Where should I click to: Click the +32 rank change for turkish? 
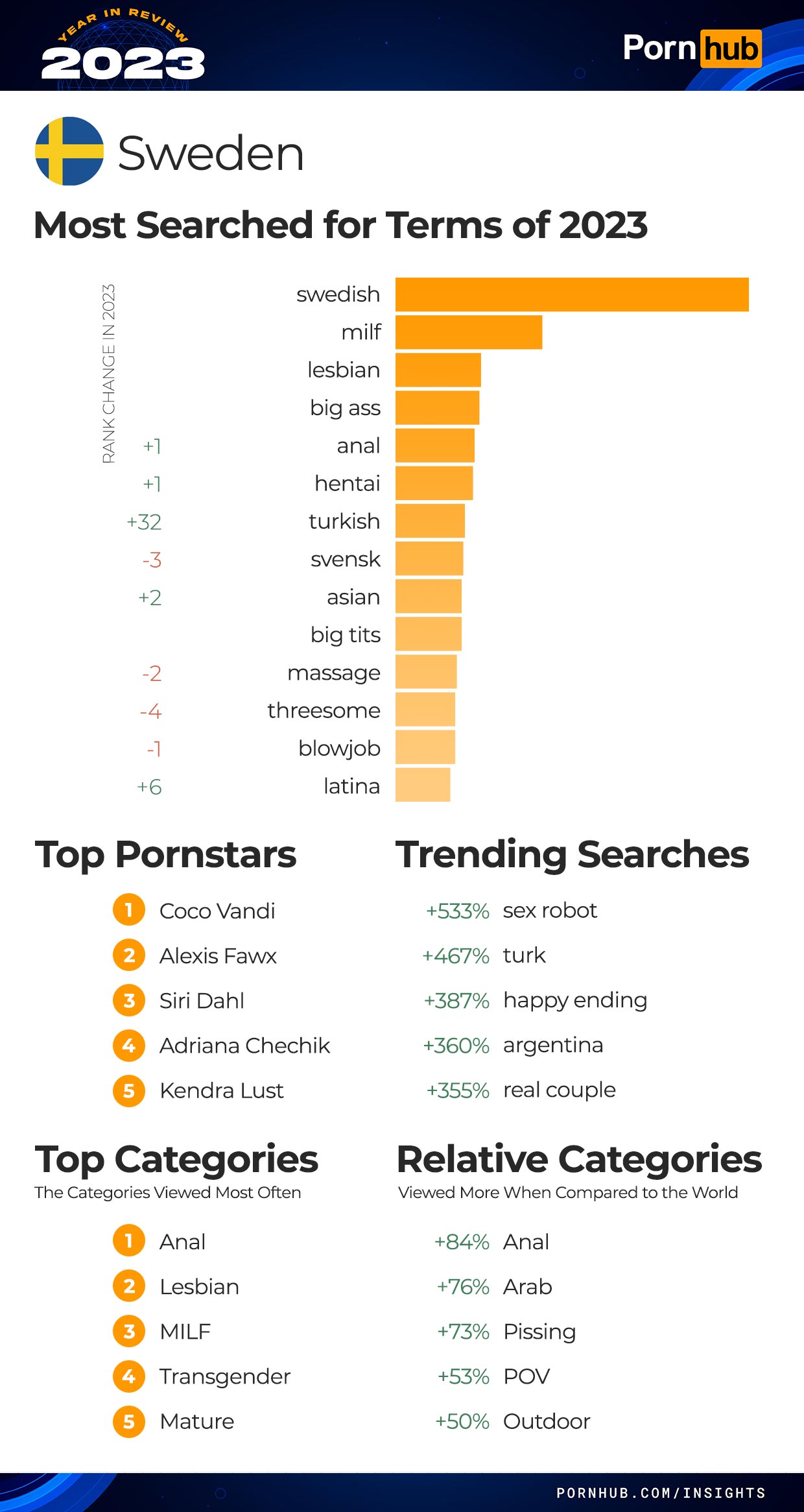click(144, 522)
